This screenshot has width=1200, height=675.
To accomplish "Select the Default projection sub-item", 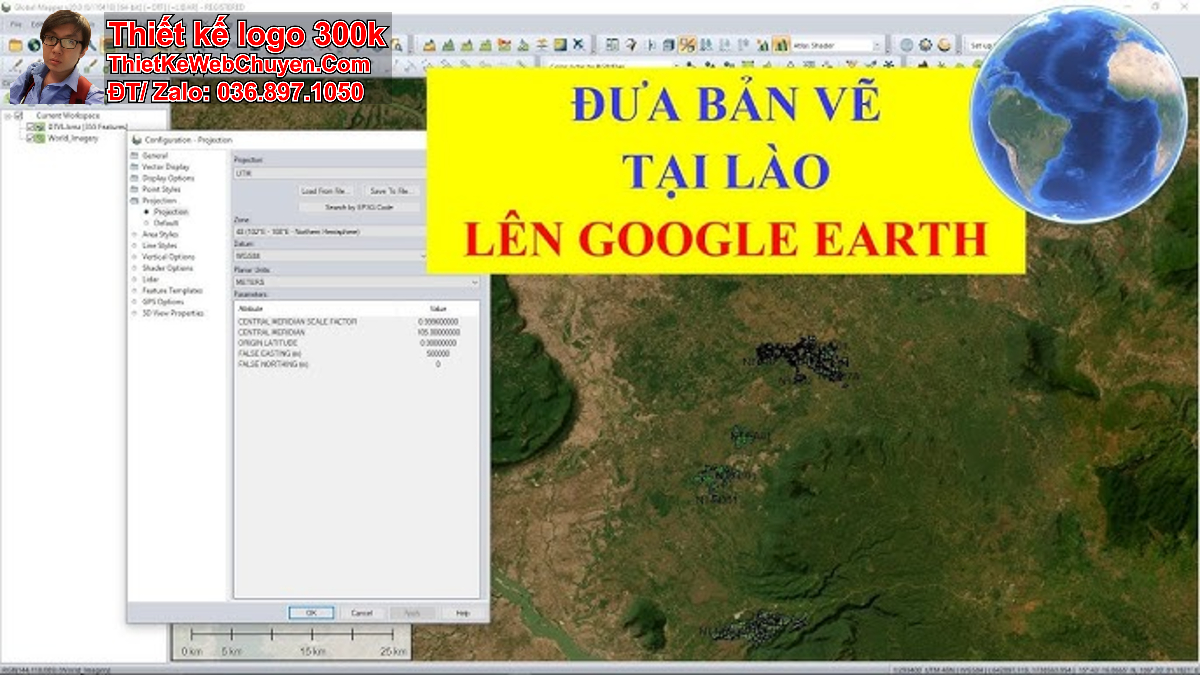I will (166, 222).
